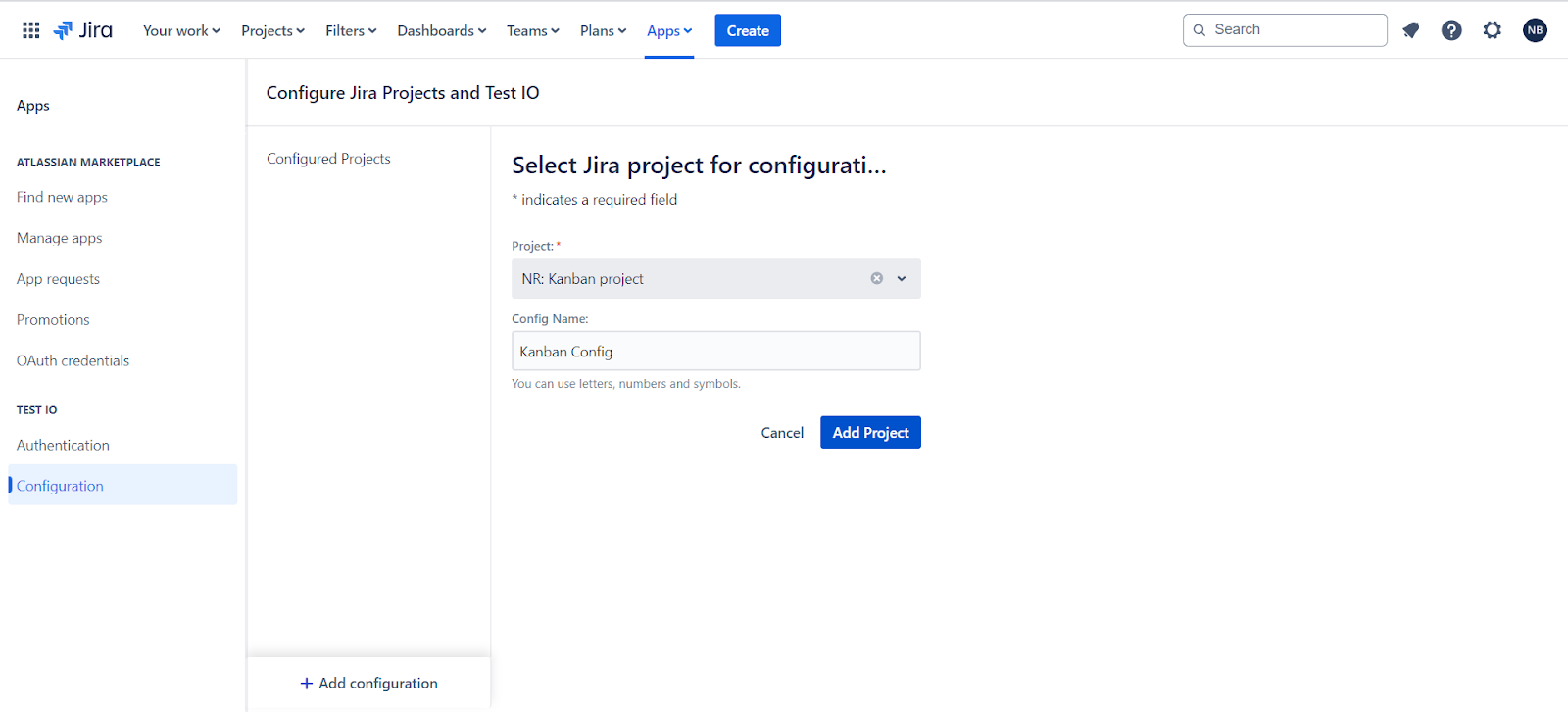This screenshot has width=1568, height=712.
Task: Clear the selected Kanban project
Action: [877, 278]
